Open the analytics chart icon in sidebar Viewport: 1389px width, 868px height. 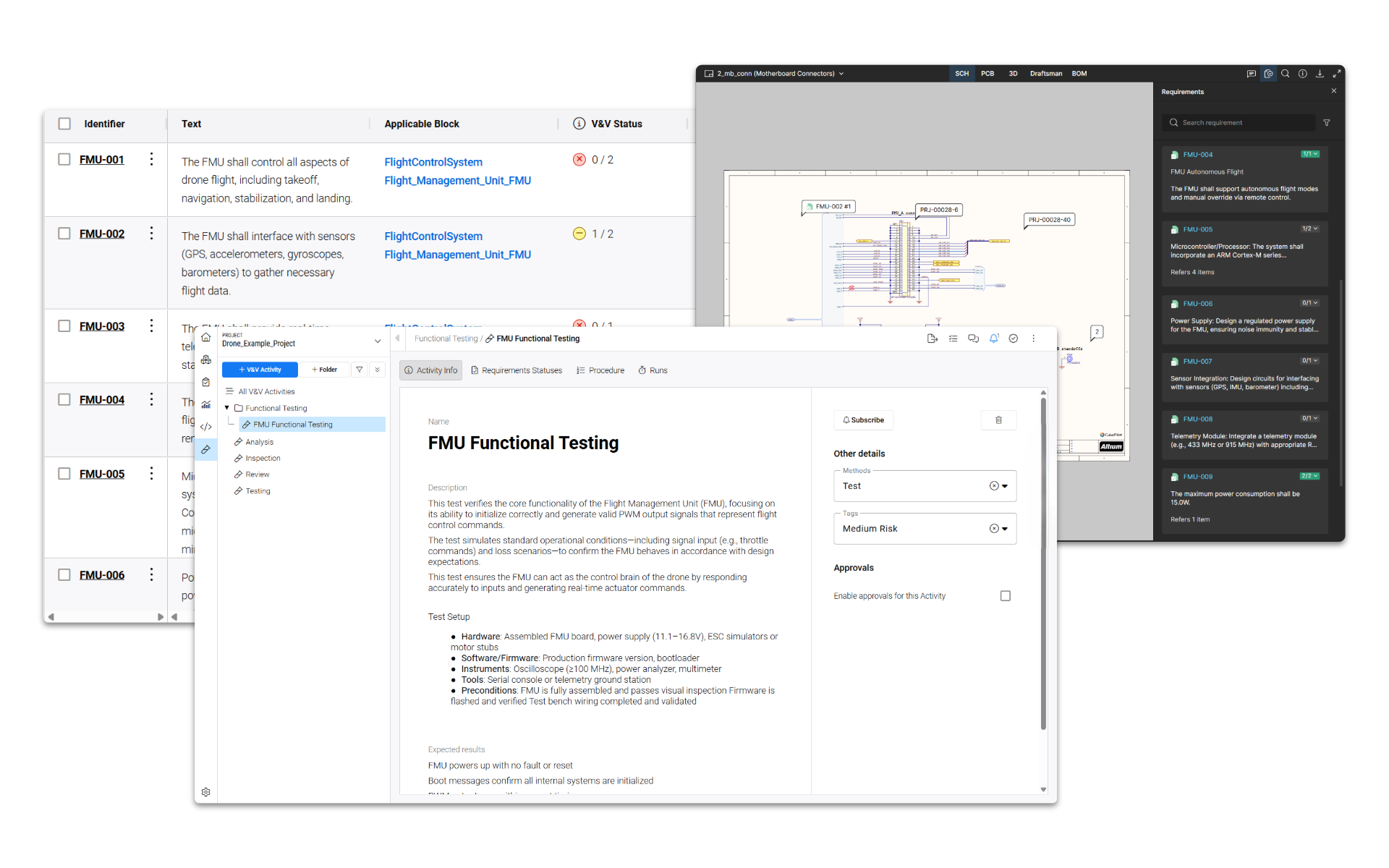206,404
